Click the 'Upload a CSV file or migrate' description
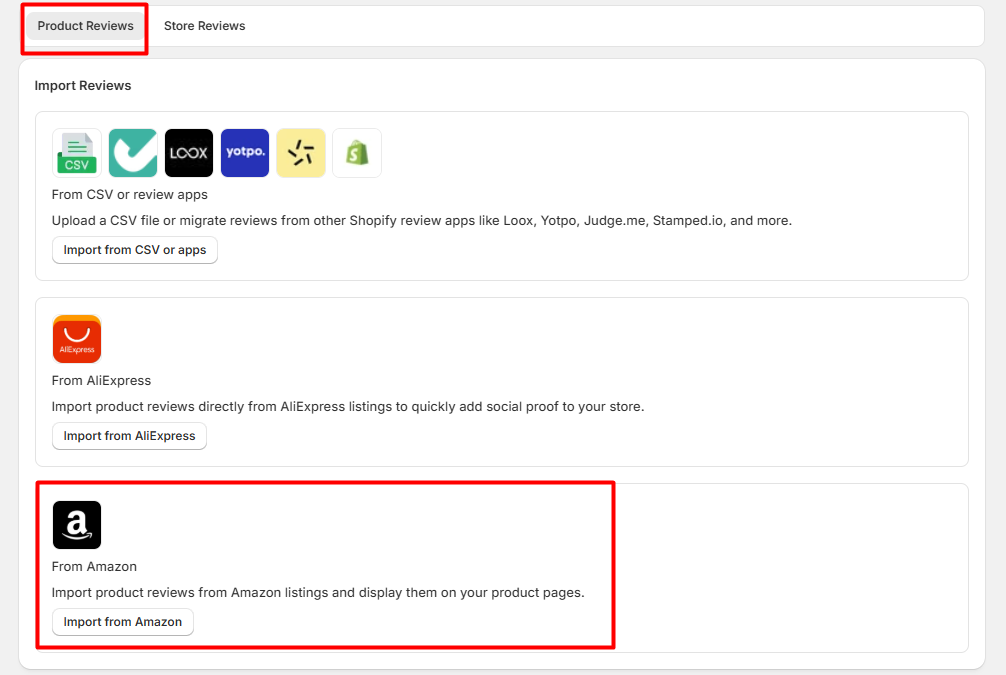Viewport: 1006px width, 675px height. tap(422, 221)
